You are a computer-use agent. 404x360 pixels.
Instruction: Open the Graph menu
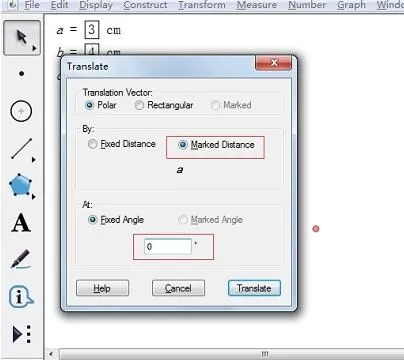[x=351, y=5]
